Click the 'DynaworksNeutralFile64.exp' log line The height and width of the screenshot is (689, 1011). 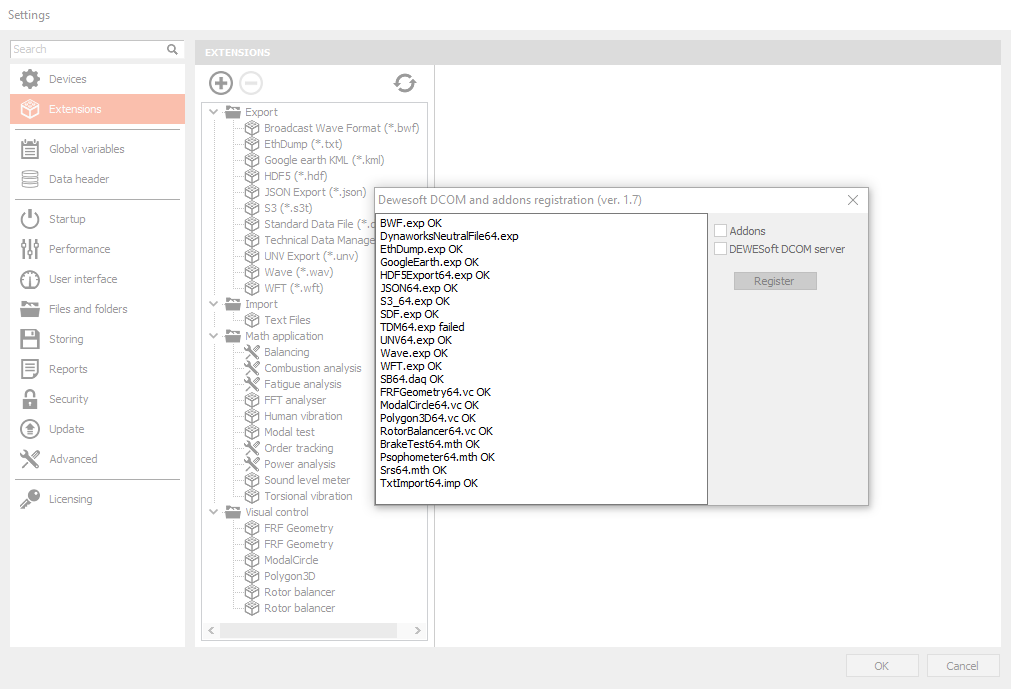[449, 236]
